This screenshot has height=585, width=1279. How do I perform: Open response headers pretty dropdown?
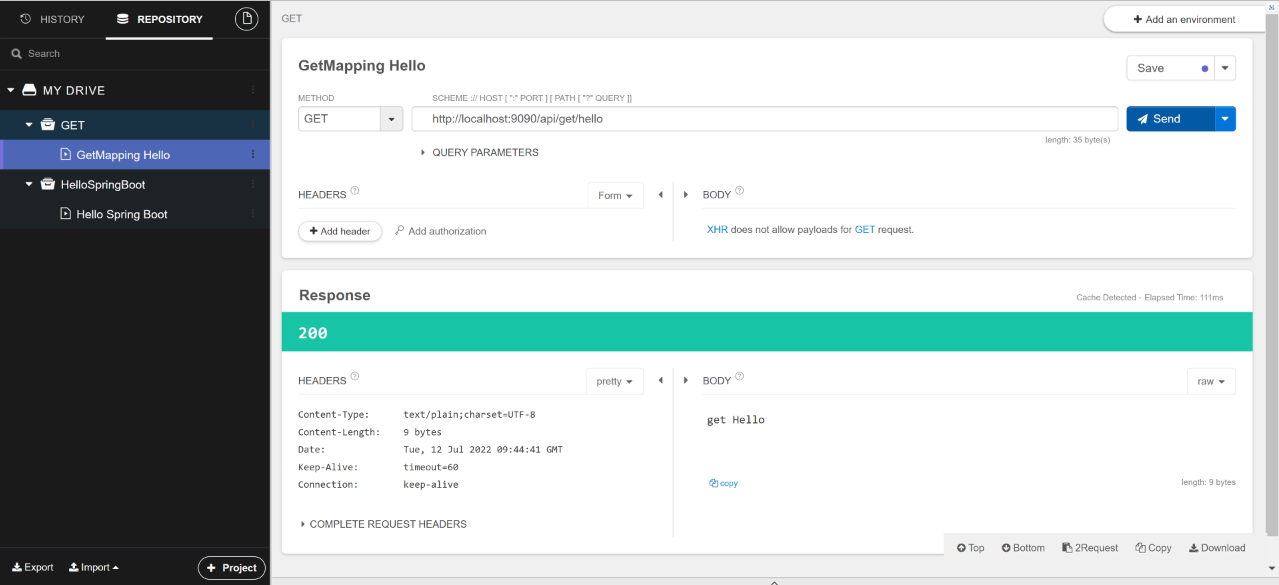point(615,381)
